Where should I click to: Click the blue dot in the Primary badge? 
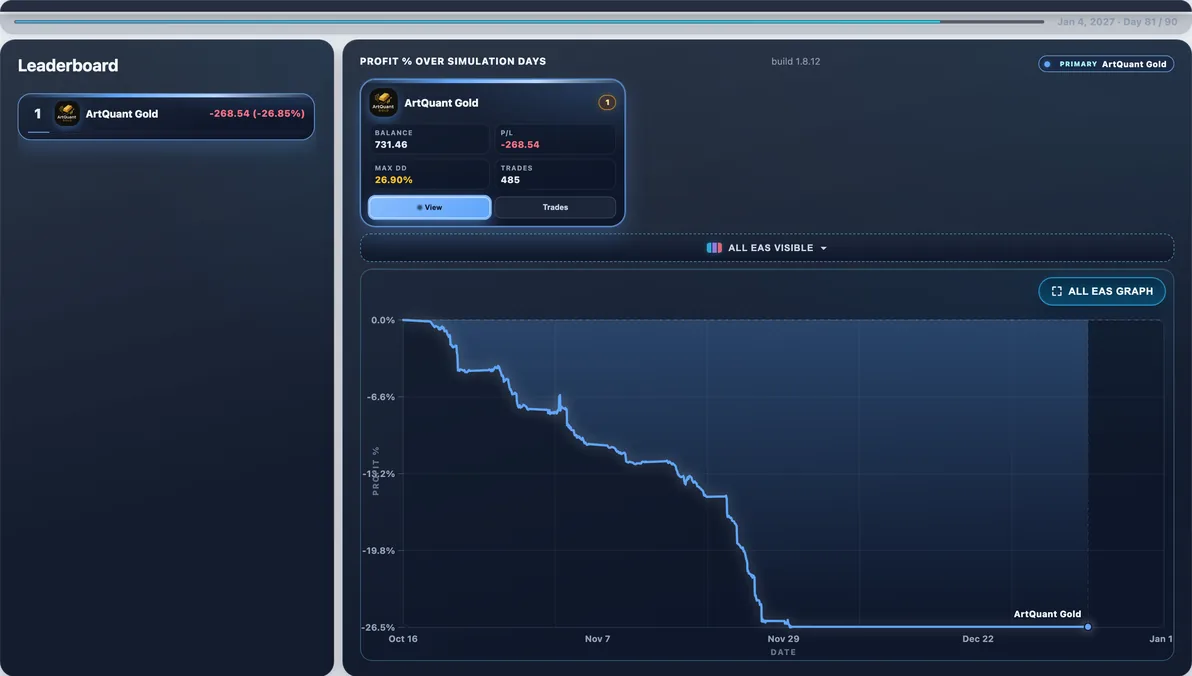pos(1048,64)
